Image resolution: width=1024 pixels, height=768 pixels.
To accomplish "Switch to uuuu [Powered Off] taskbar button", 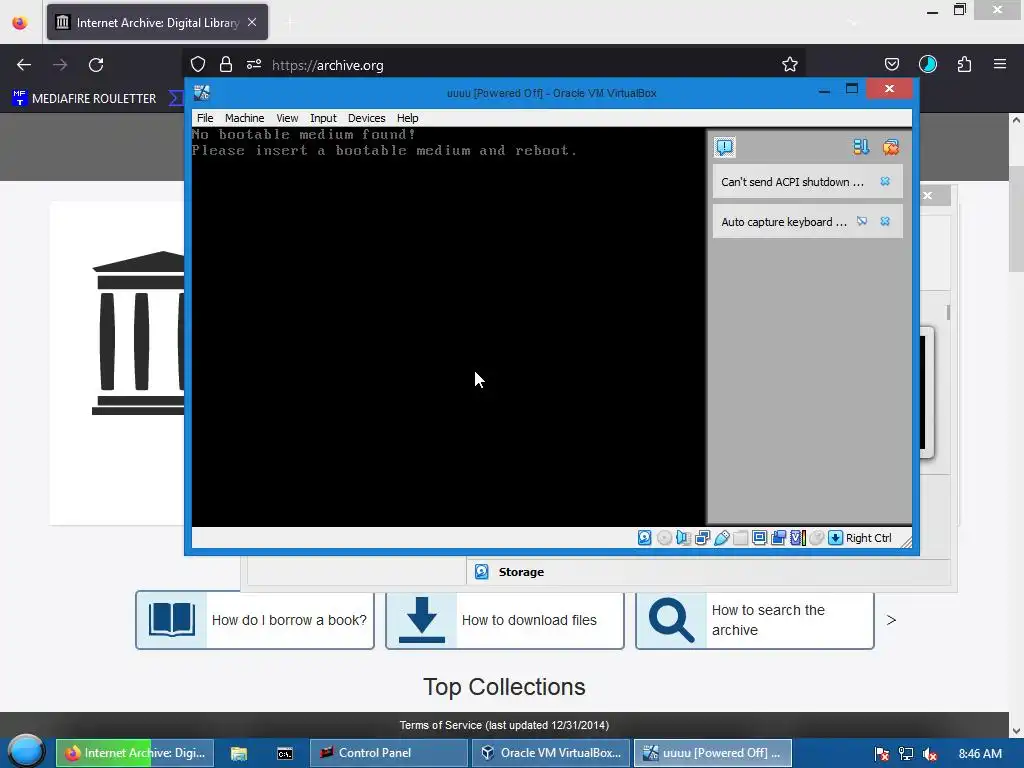I will pyautogui.click(x=712, y=753).
